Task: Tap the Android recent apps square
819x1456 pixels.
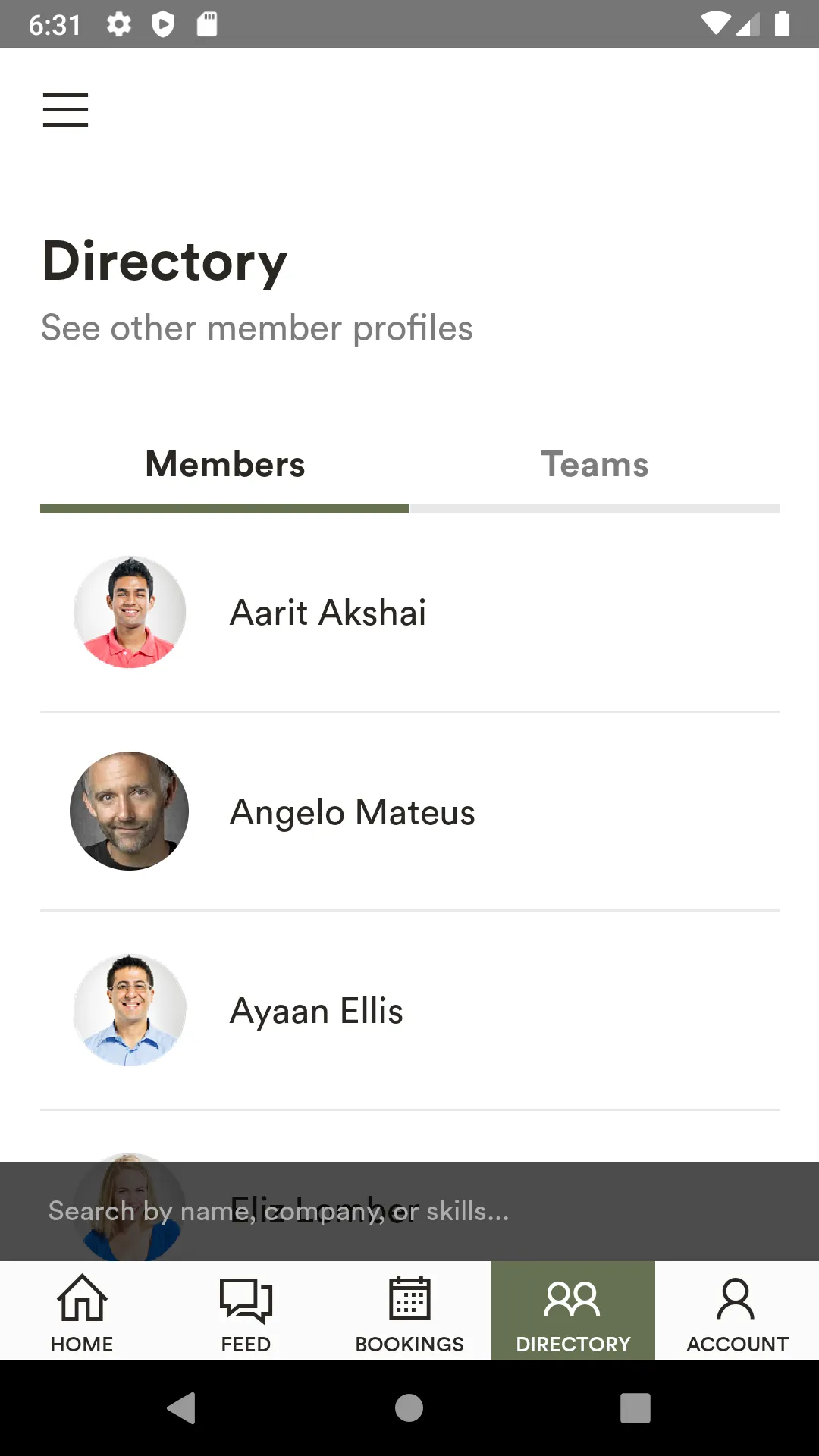Action: click(635, 1408)
